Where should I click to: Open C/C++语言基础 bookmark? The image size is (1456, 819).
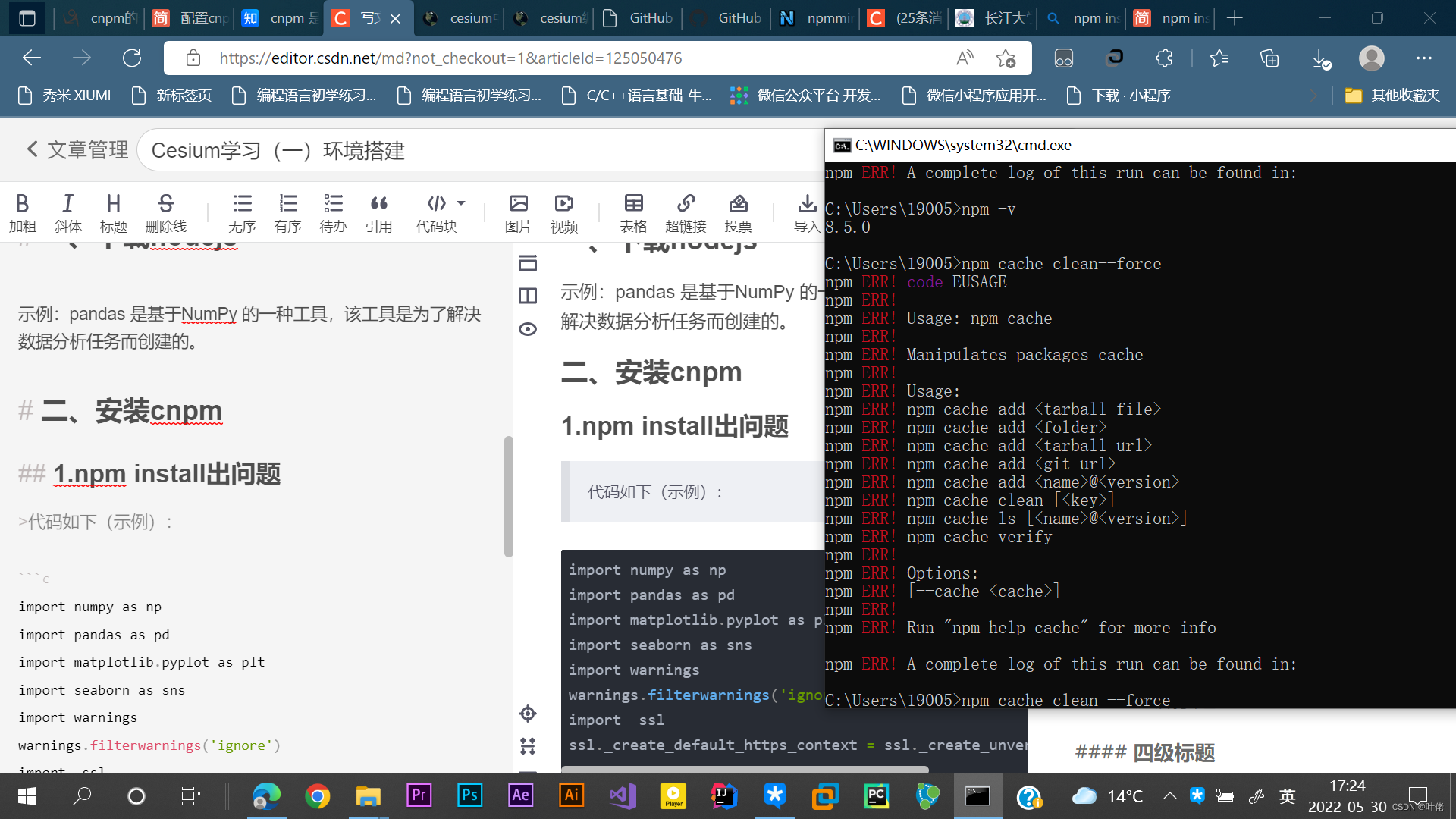click(637, 96)
